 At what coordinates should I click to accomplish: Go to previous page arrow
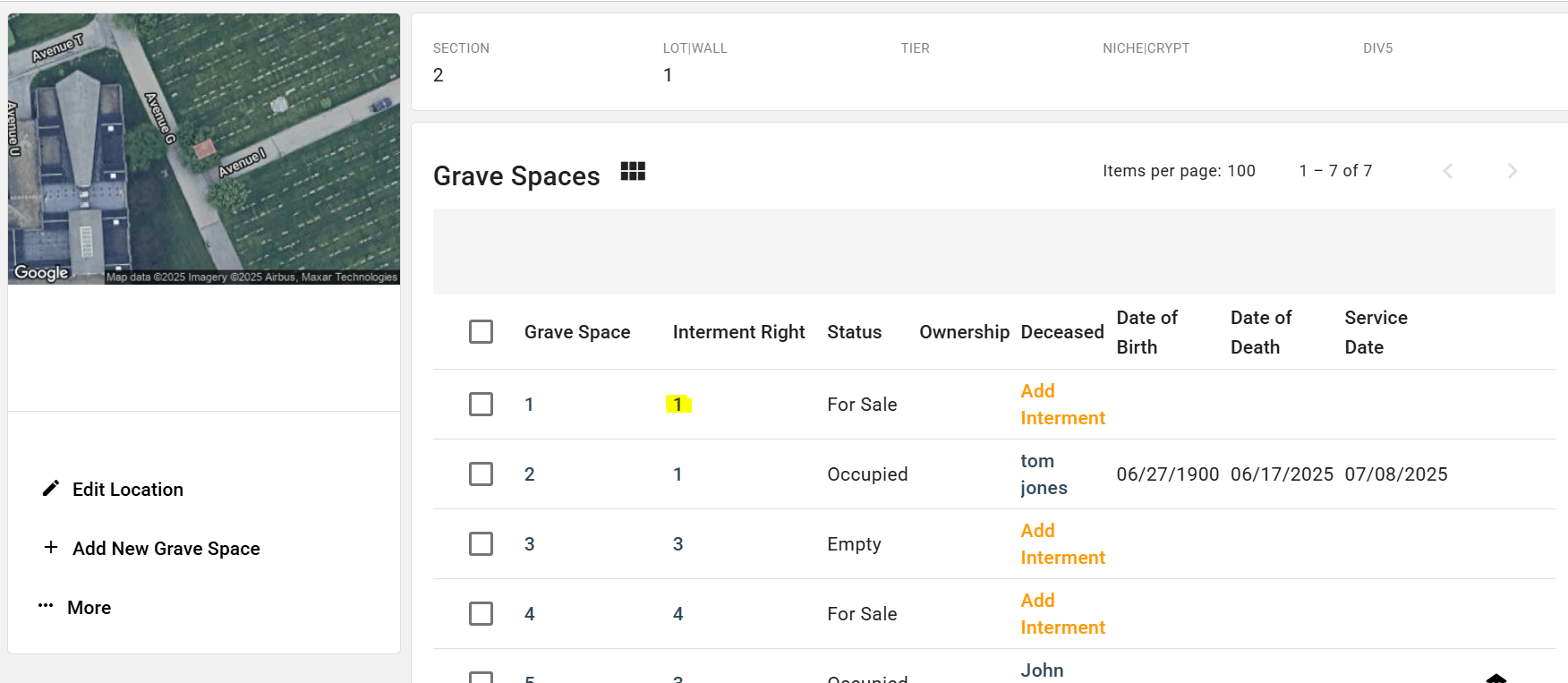click(1447, 171)
